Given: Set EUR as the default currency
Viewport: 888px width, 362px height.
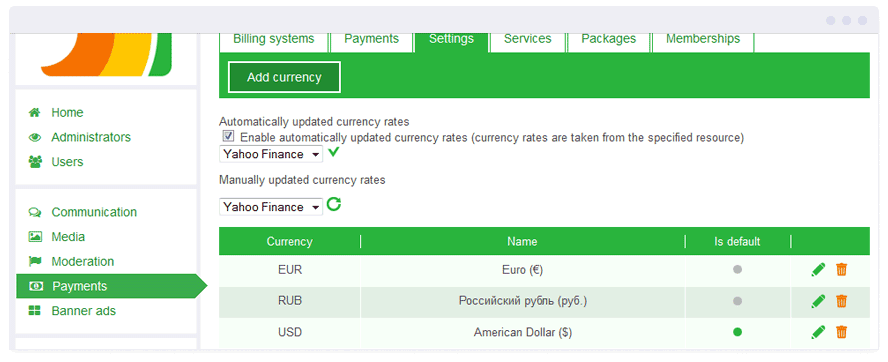Looking at the screenshot, I should (737, 270).
